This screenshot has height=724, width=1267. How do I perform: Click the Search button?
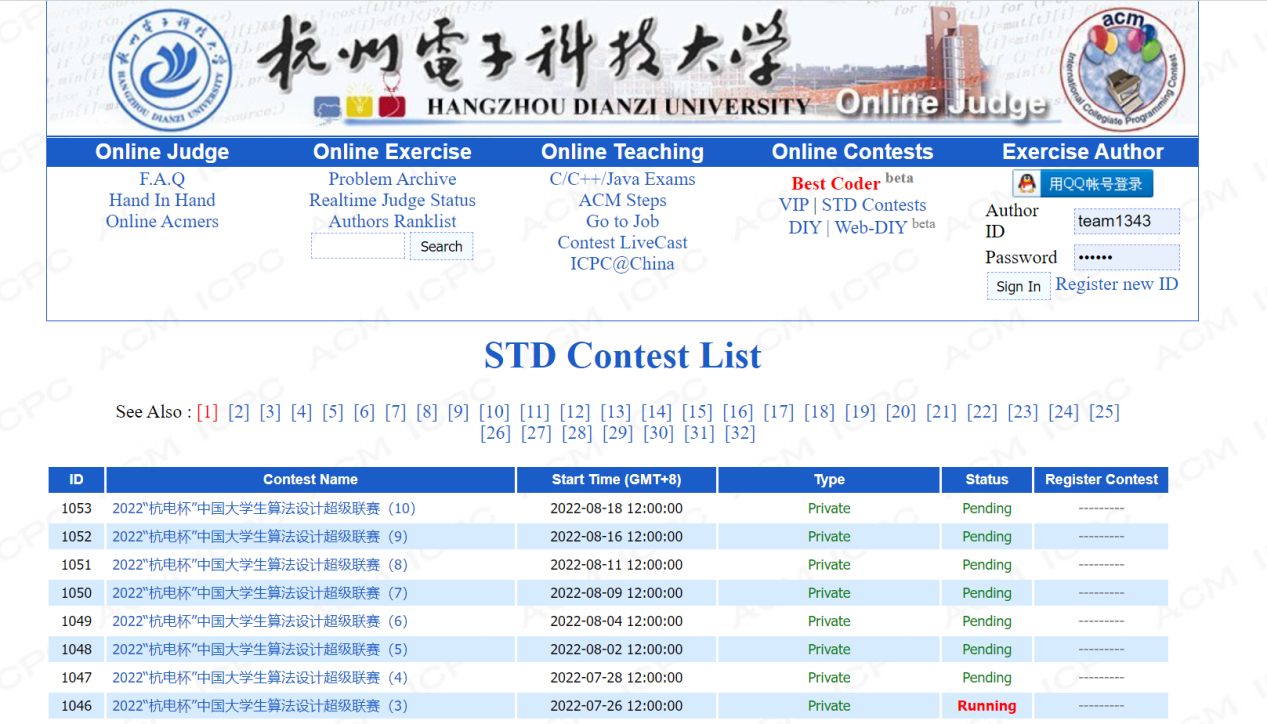[441, 246]
